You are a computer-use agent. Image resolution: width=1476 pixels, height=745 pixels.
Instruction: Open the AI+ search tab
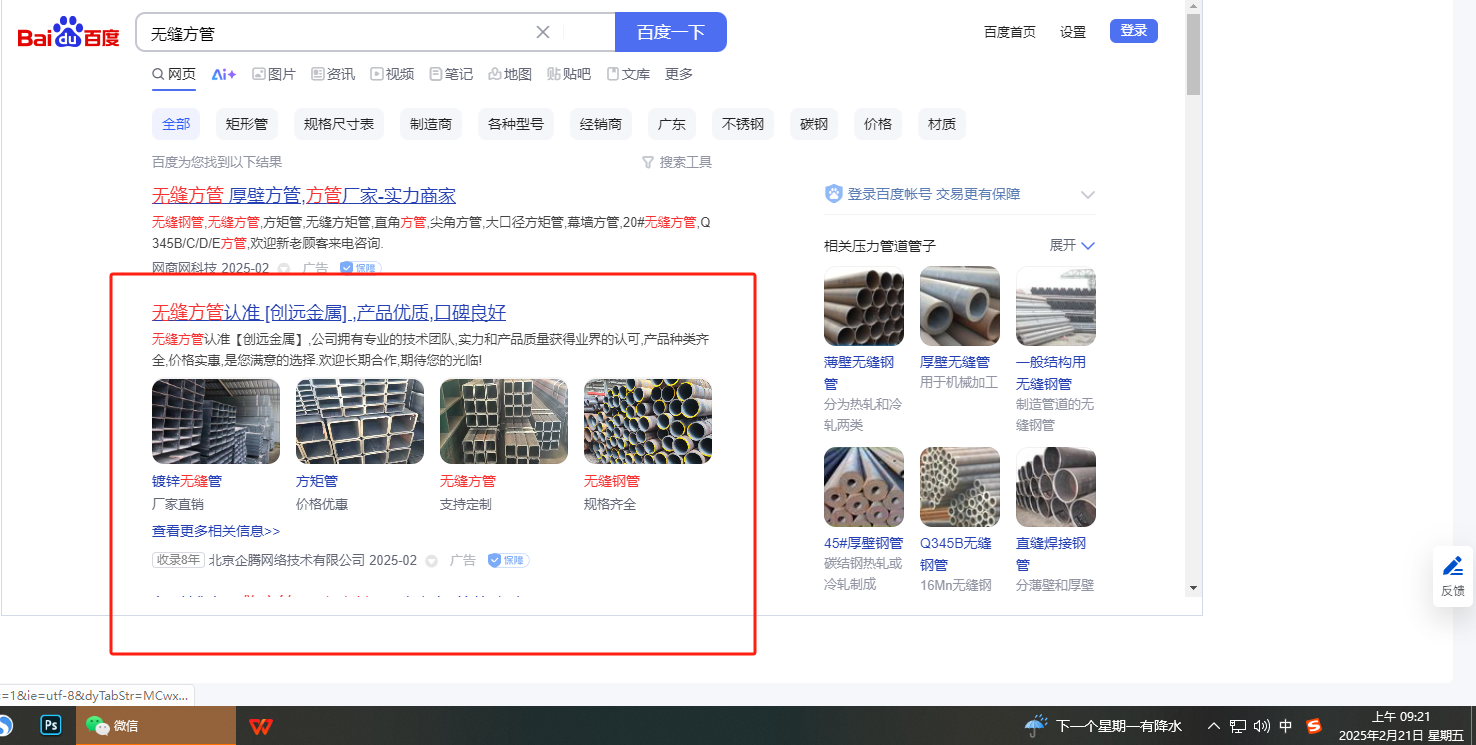pyautogui.click(x=224, y=74)
